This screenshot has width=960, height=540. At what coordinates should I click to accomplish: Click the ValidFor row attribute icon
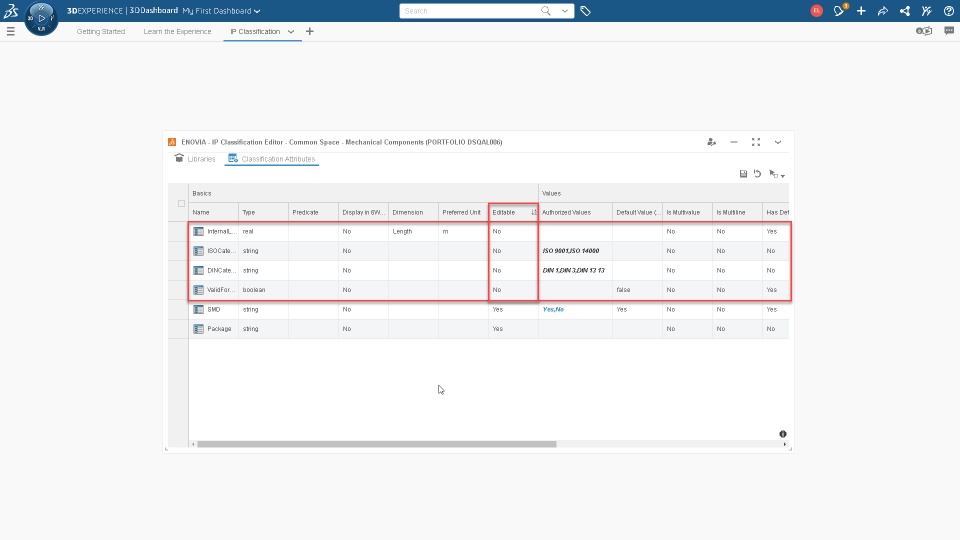click(198, 290)
